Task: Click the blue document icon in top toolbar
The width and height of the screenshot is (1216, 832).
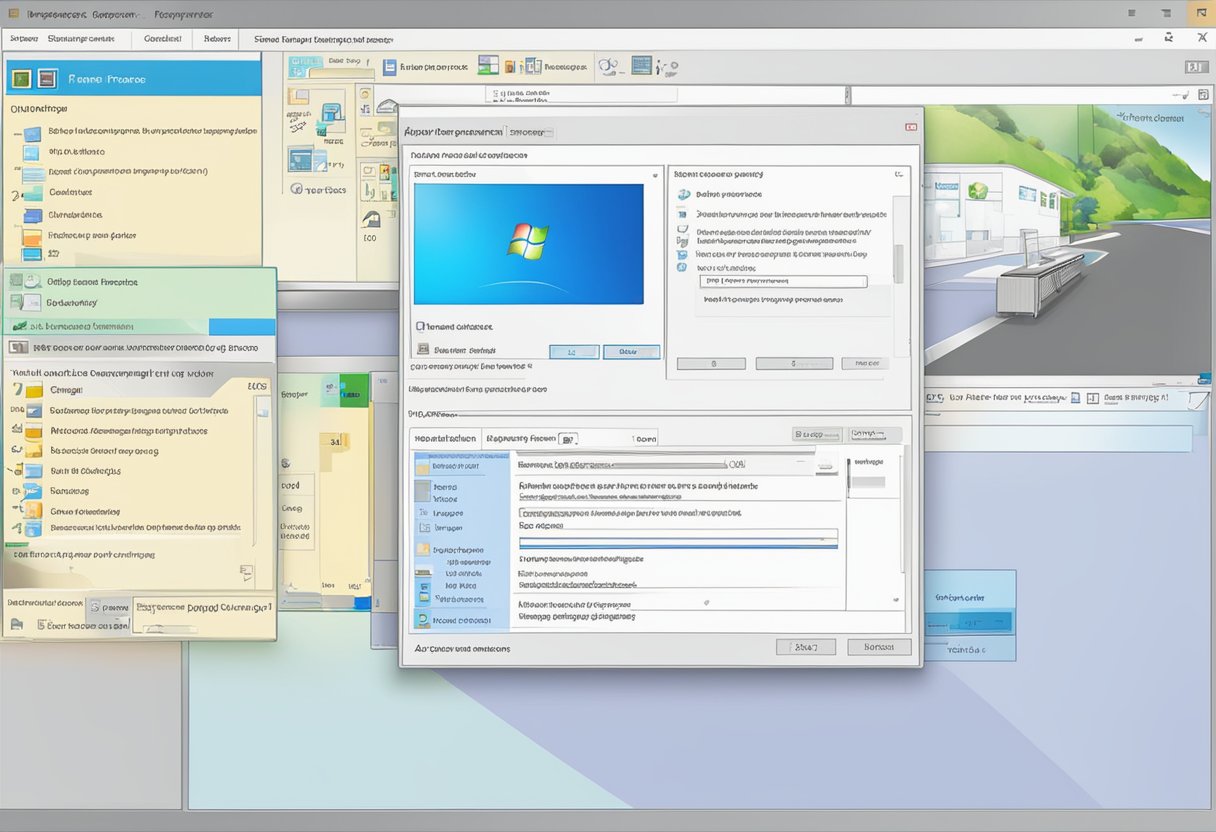Action: (x=389, y=67)
